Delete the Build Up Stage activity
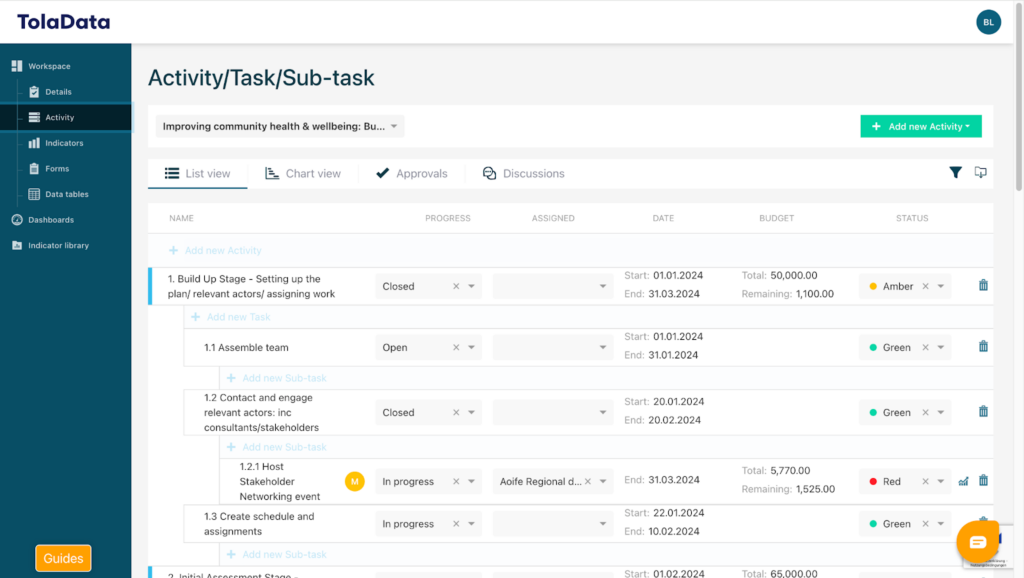This screenshot has width=1024, height=578. tap(983, 286)
